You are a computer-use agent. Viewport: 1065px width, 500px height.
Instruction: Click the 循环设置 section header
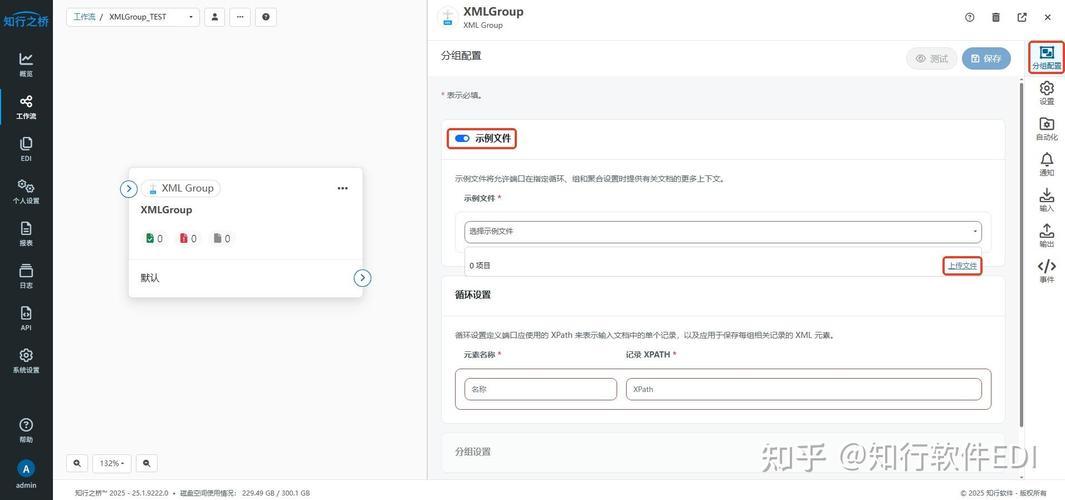click(x=473, y=295)
